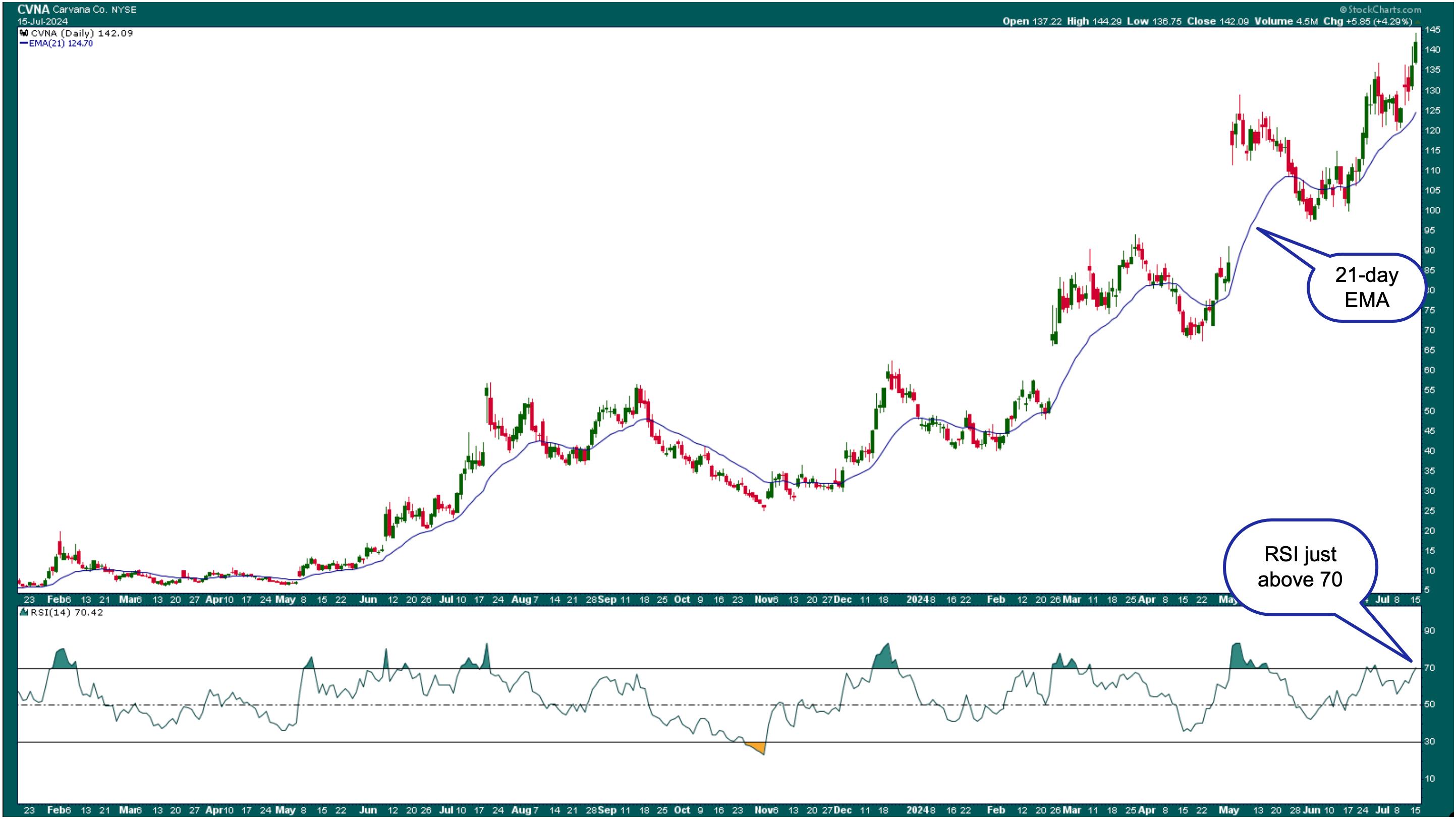
Task: Click the '21-day EMA' annotation bubble
Action: coord(1366,287)
